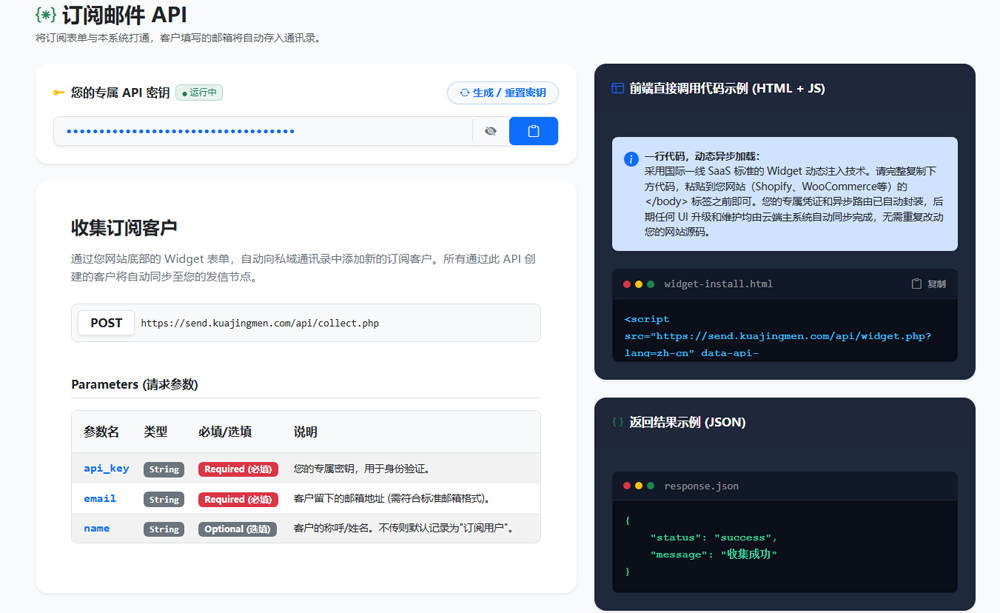Click the POST method badge
Viewport: 1000px width, 613px height.
[106, 323]
